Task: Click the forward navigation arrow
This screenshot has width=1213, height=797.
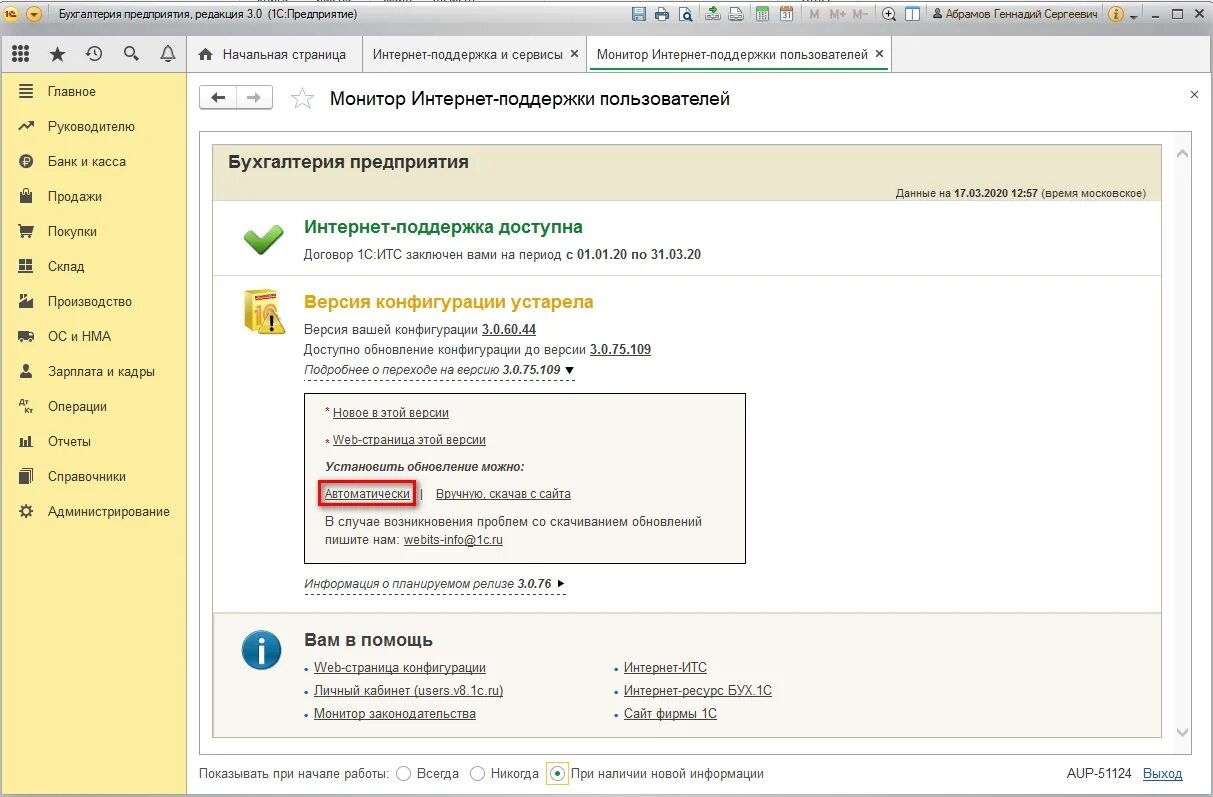Action: click(254, 97)
